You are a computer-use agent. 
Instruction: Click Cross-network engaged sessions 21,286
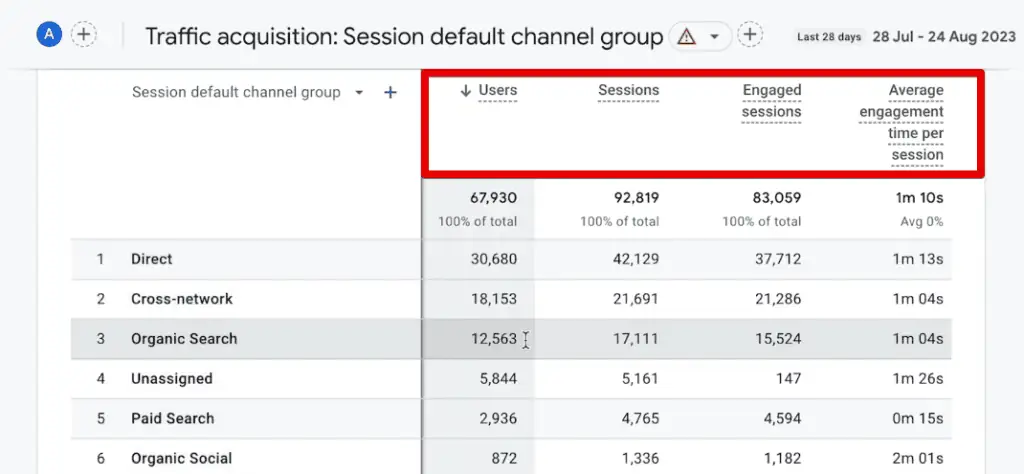click(x=778, y=299)
